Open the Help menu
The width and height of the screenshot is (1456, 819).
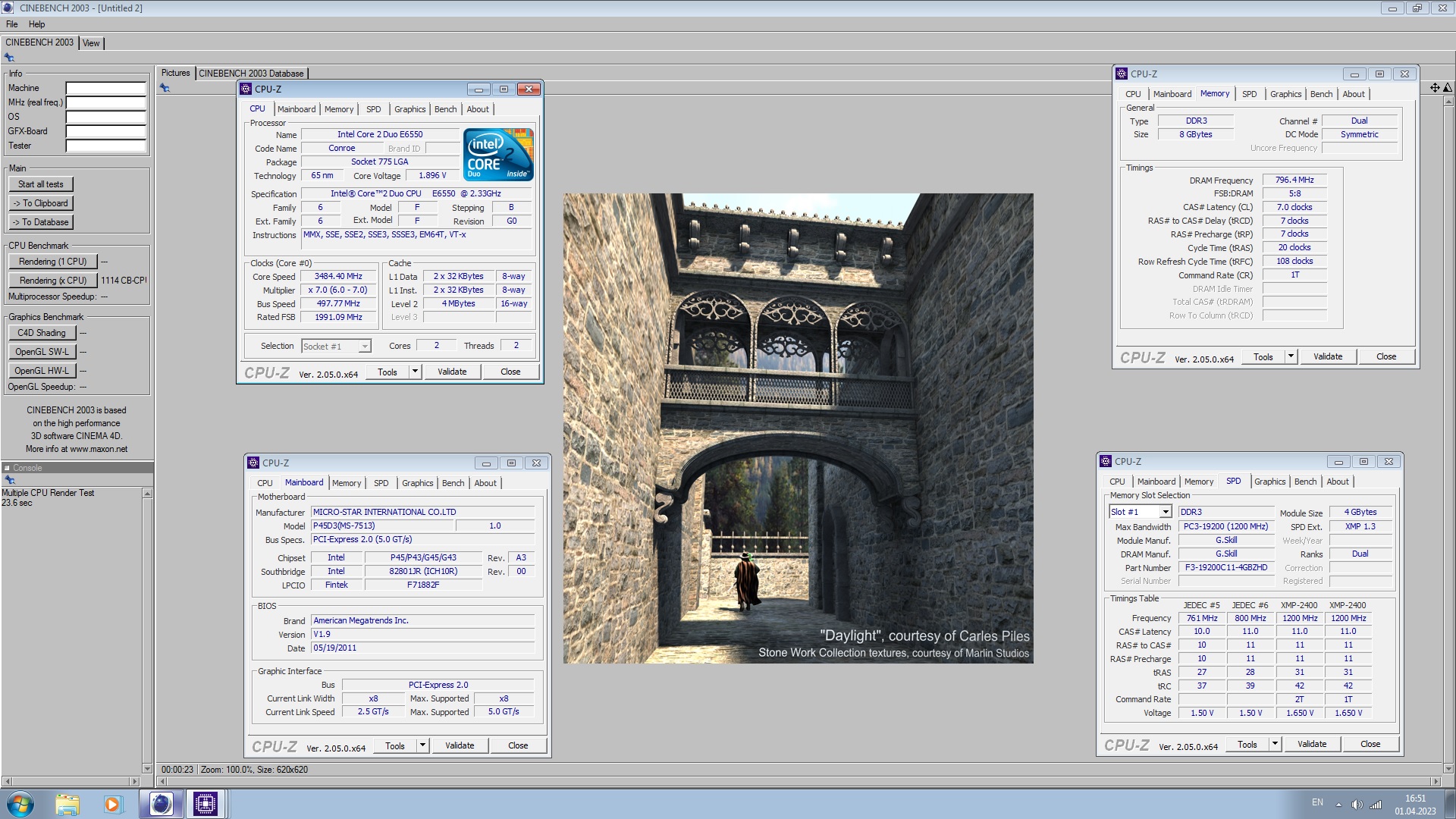[36, 24]
